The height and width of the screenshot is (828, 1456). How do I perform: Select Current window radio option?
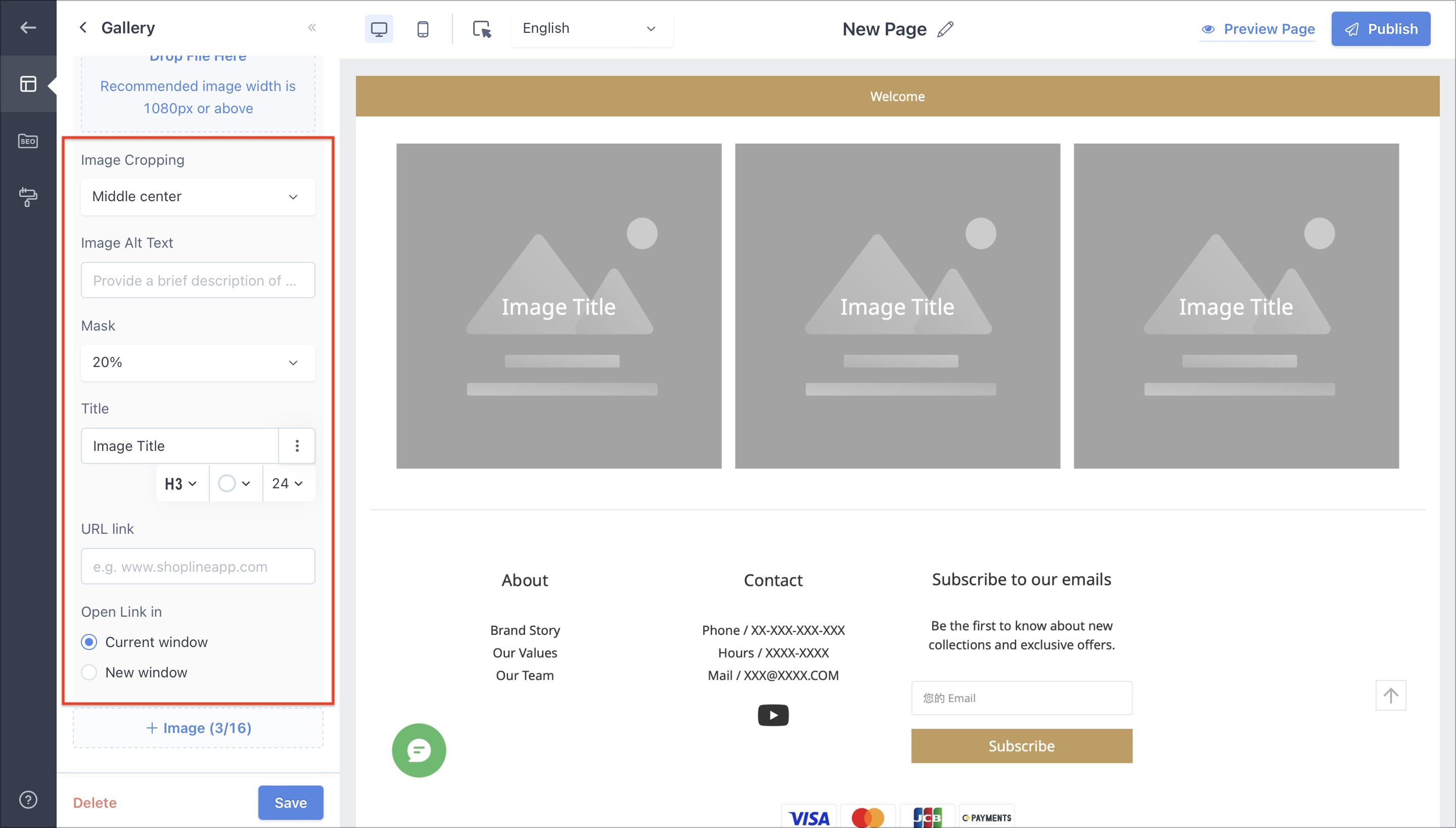coord(89,642)
